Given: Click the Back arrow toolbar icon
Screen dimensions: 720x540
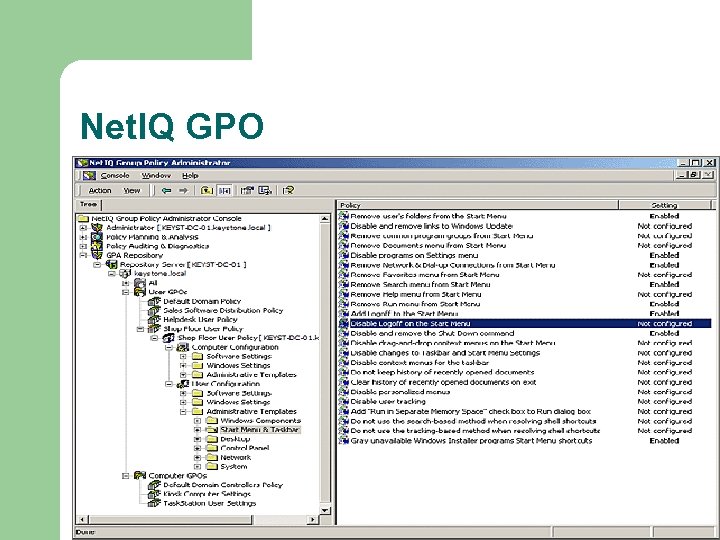Looking at the screenshot, I should [166, 191].
